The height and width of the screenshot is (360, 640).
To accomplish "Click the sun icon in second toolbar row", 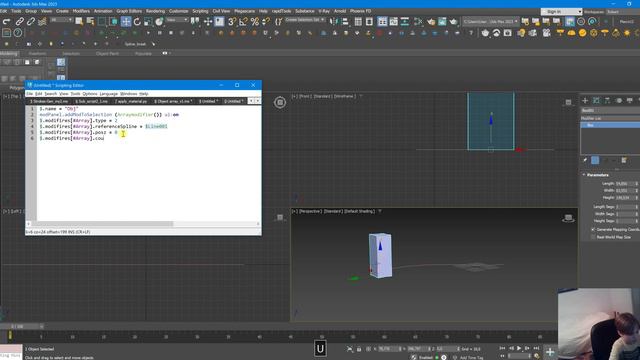I will (627, 33).
